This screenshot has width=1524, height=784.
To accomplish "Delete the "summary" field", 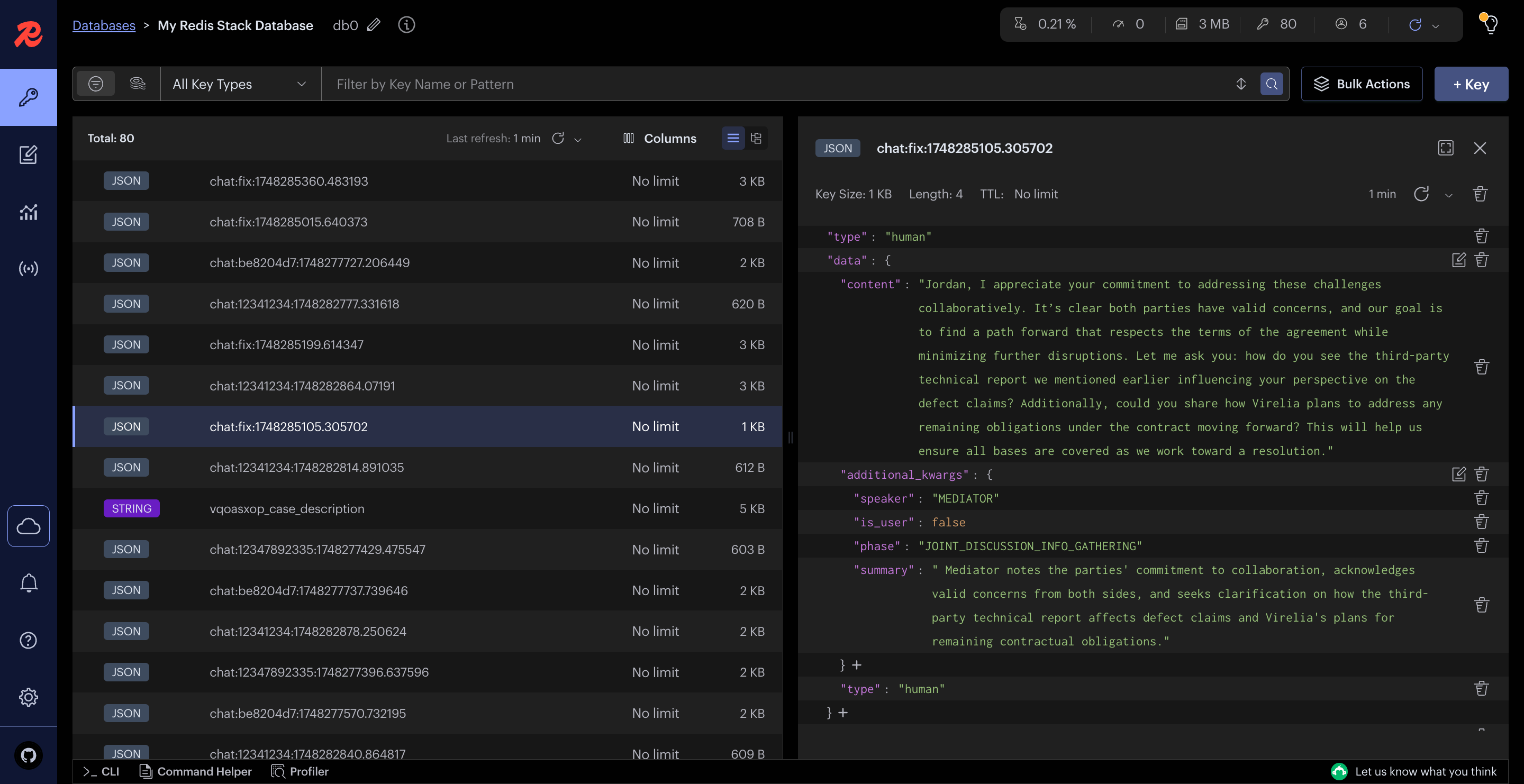I will tap(1482, 605).
